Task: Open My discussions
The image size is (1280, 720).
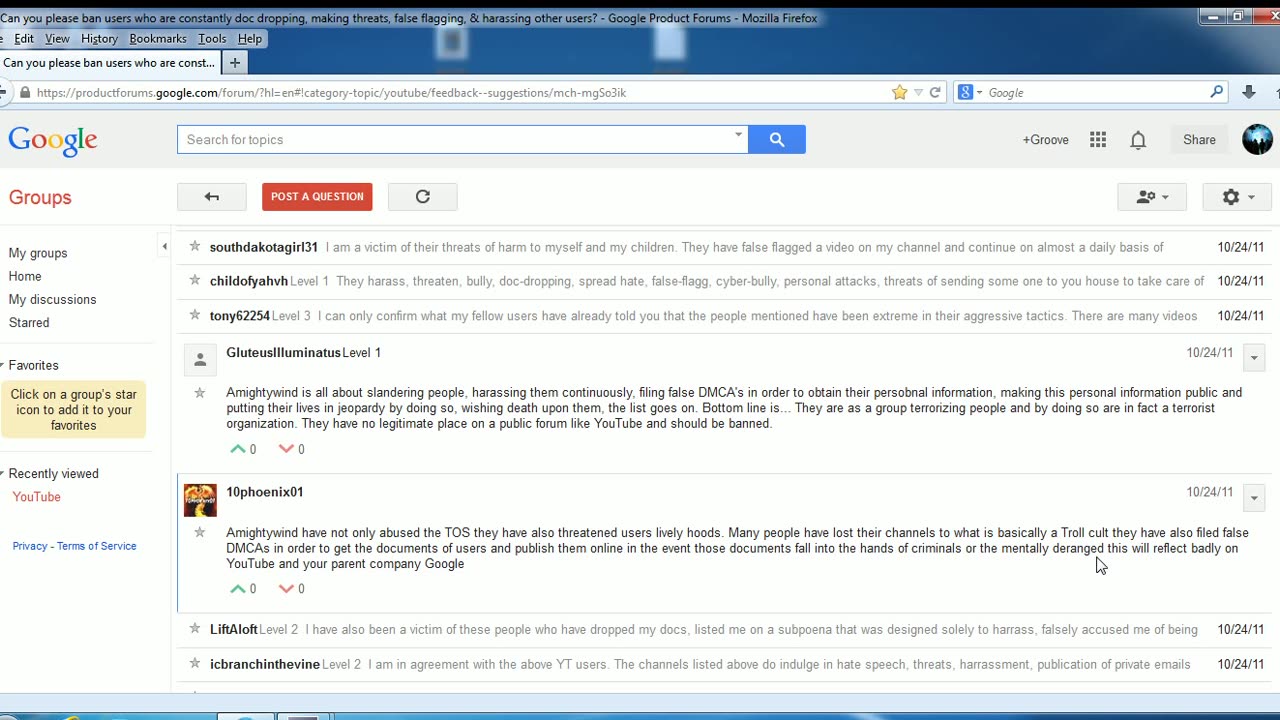Action: [x=52, y=299]
